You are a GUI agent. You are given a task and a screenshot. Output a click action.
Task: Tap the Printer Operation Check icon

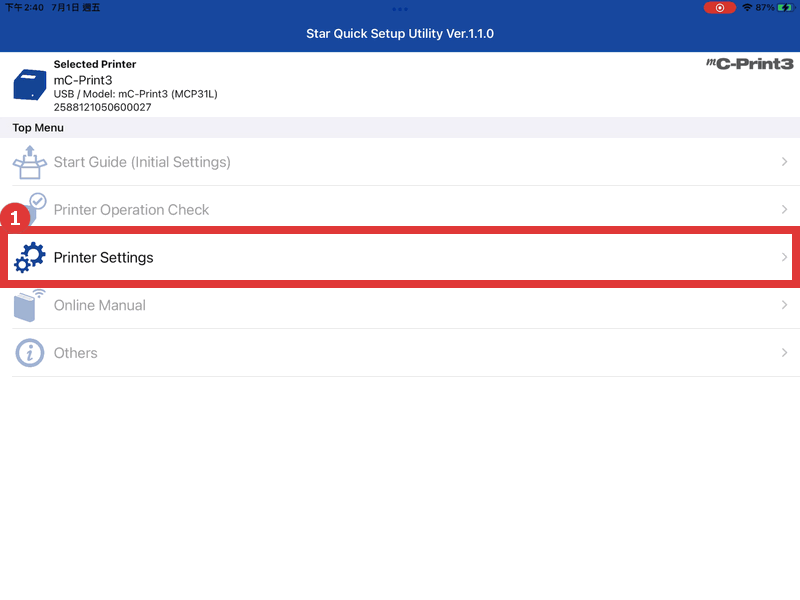click(x=34, y=208)
